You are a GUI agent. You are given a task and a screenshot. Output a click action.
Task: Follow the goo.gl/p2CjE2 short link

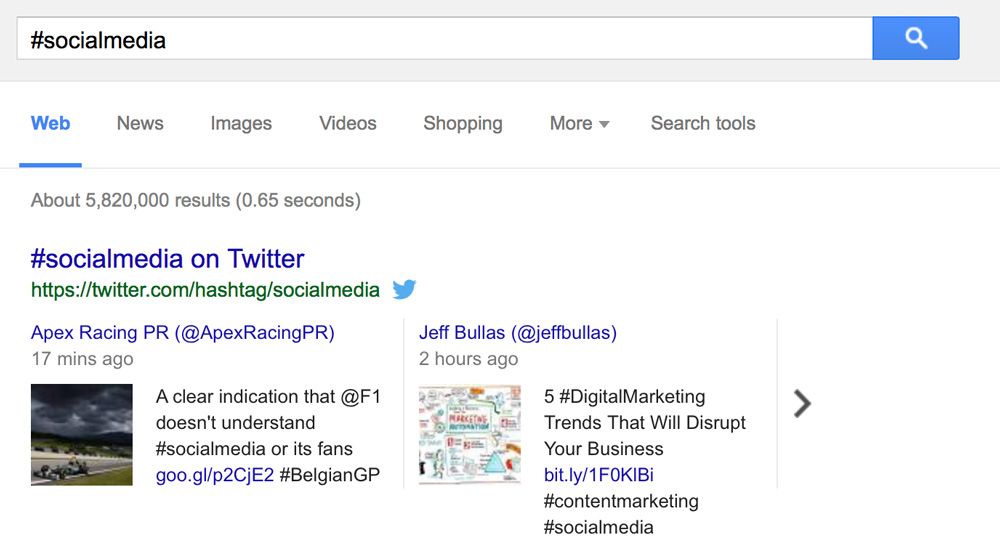coord(215,475)
